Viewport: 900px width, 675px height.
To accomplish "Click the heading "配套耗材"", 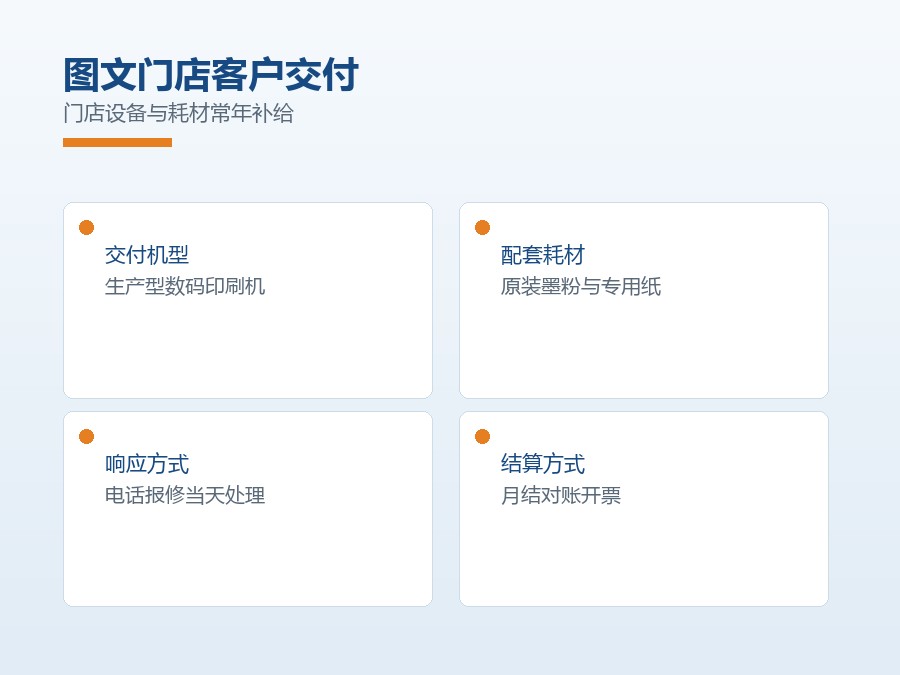I will (x=543, y=255).
